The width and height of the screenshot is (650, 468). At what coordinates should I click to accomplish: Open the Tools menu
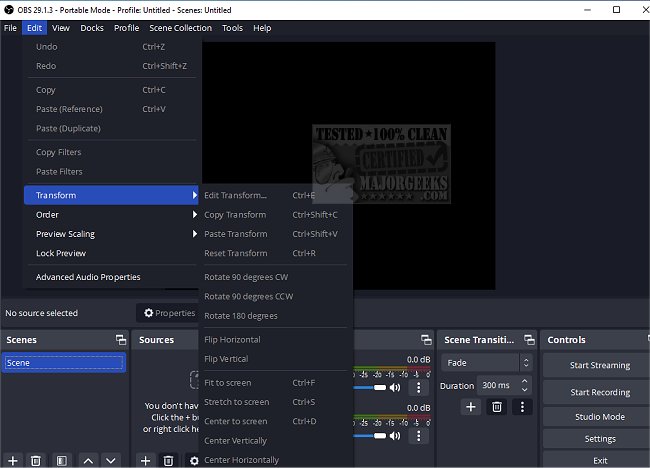232,28
